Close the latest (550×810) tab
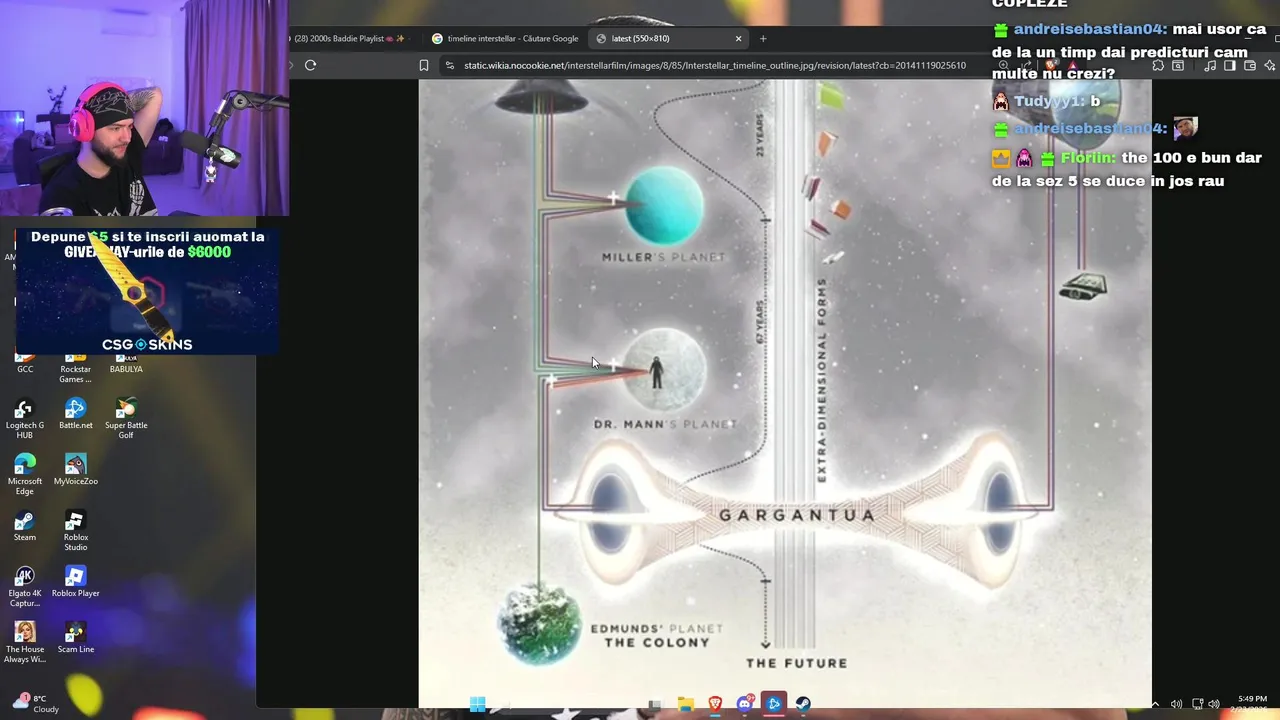Viewport: 1280px width, 720px height. [x=739, y=38]
